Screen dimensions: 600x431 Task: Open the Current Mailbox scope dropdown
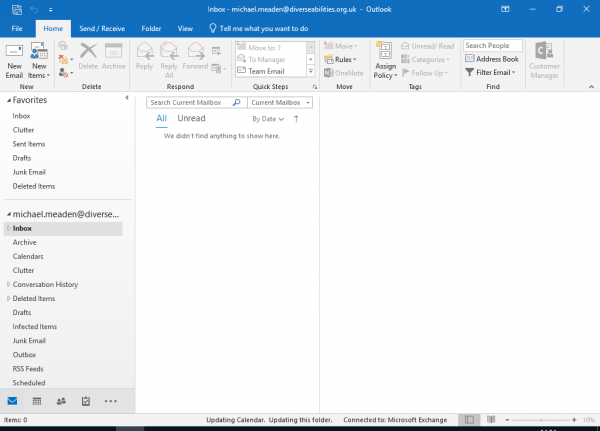pos(281,102)
